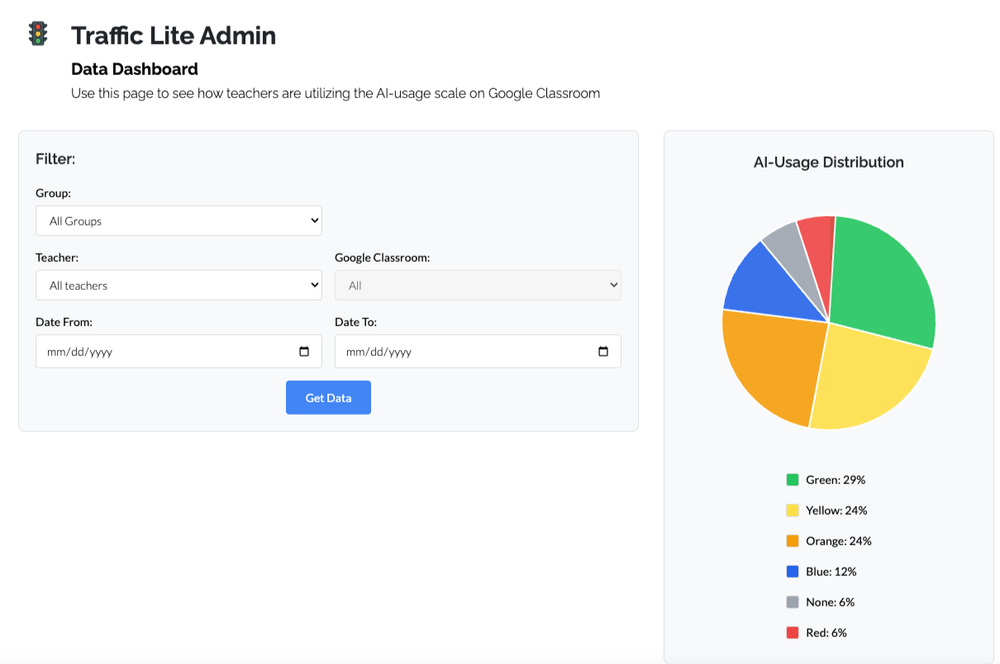Focus the Date From input field

coord(179,351)
